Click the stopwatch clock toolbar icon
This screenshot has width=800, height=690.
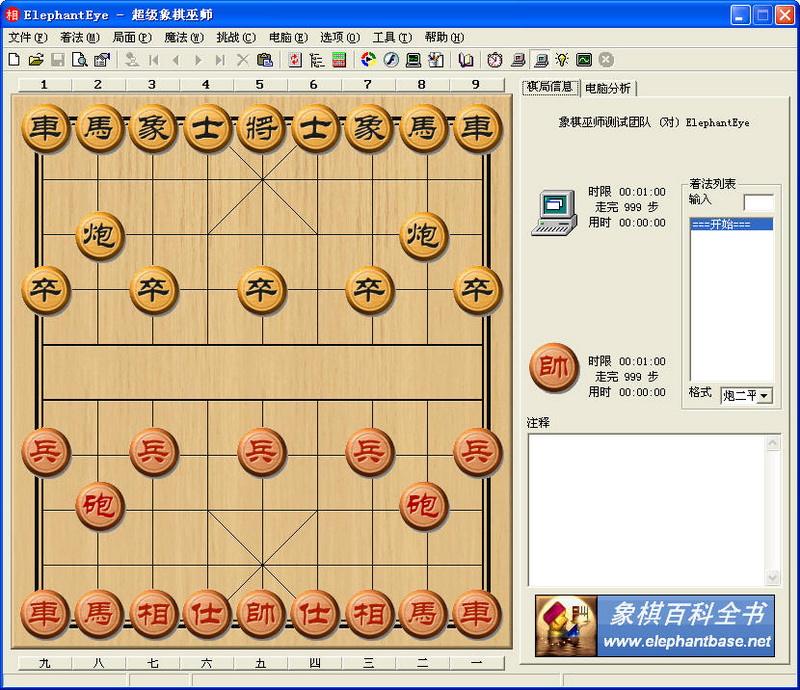[495, 60]
